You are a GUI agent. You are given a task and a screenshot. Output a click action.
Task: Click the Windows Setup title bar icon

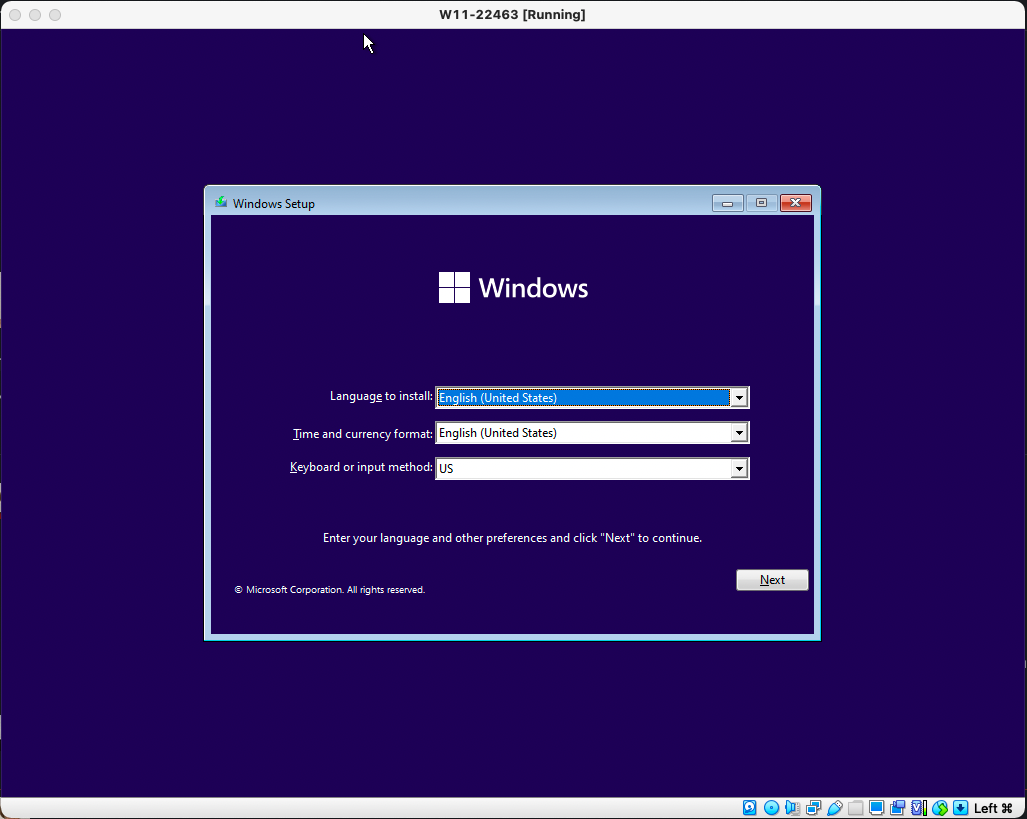click(221, 202)
